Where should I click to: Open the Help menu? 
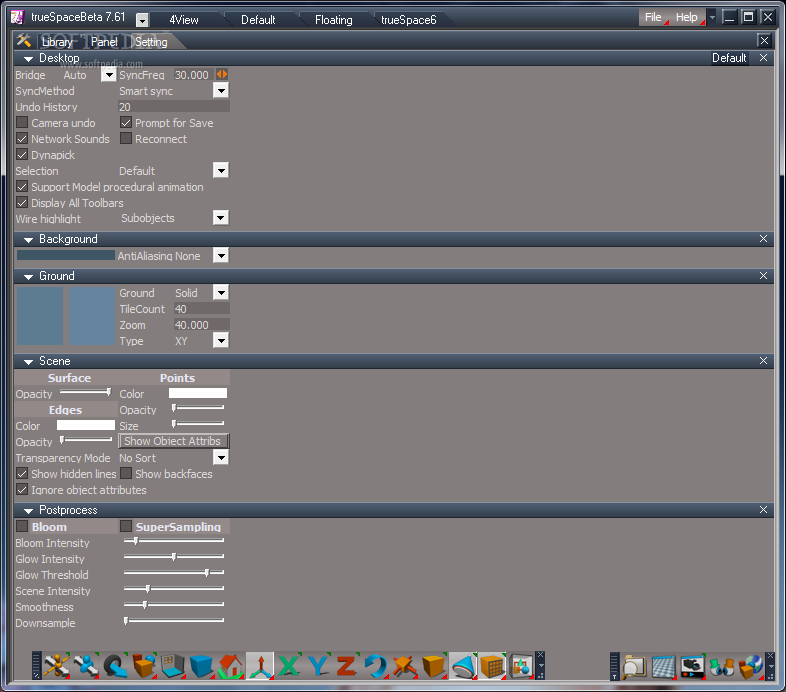[687, 18]
